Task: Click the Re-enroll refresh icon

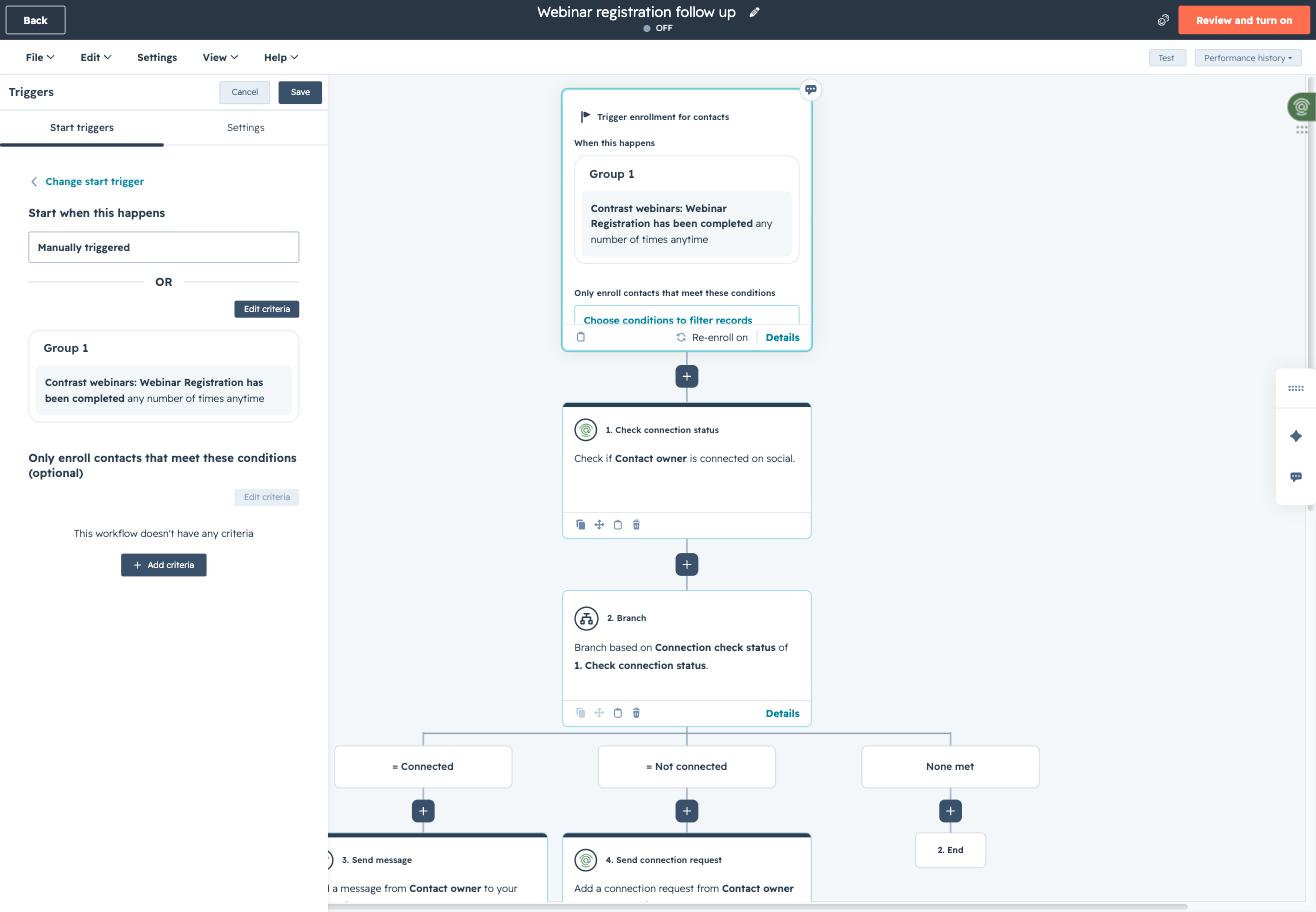Action: click(681, 337)
